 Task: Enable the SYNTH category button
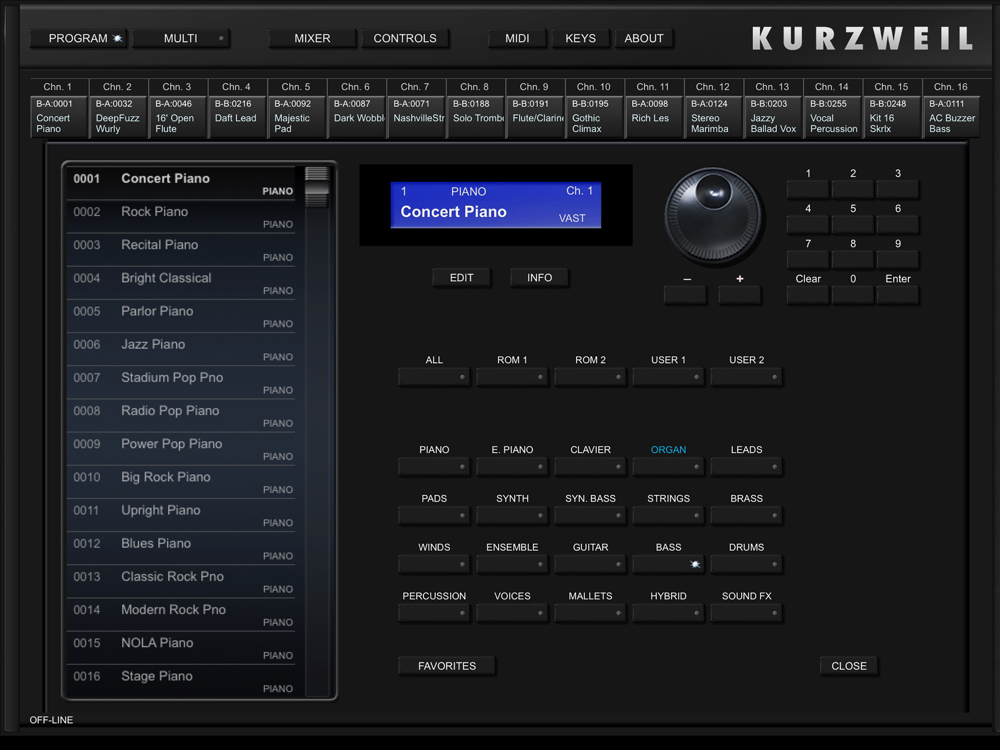[x=512, y=515]
